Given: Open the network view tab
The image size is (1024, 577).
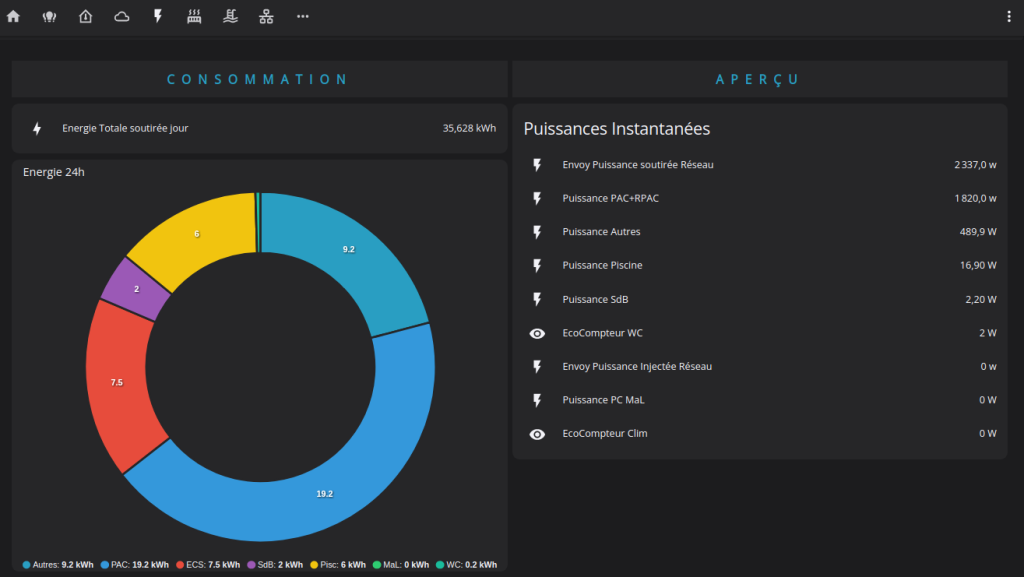Looking at the screenshot, I should pyautogui.click(x=266, y=16).
